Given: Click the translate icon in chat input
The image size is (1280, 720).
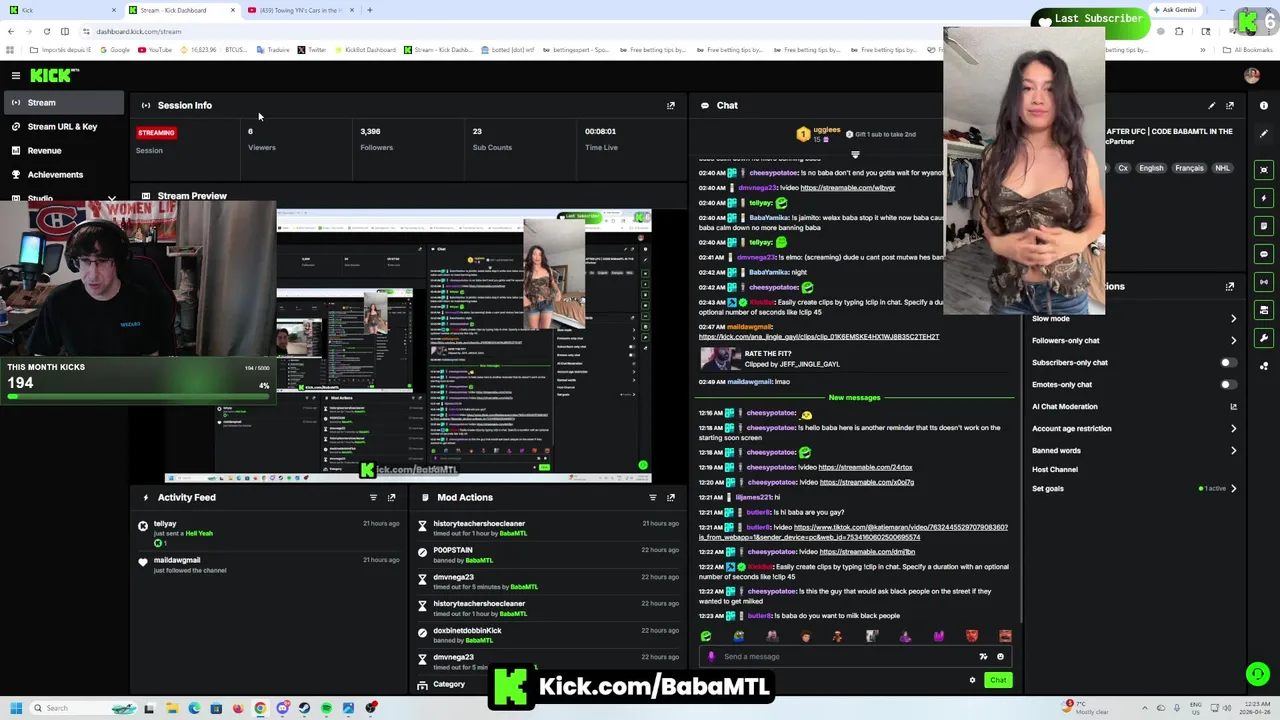Looking at the screenshot, I should point(983,657).
